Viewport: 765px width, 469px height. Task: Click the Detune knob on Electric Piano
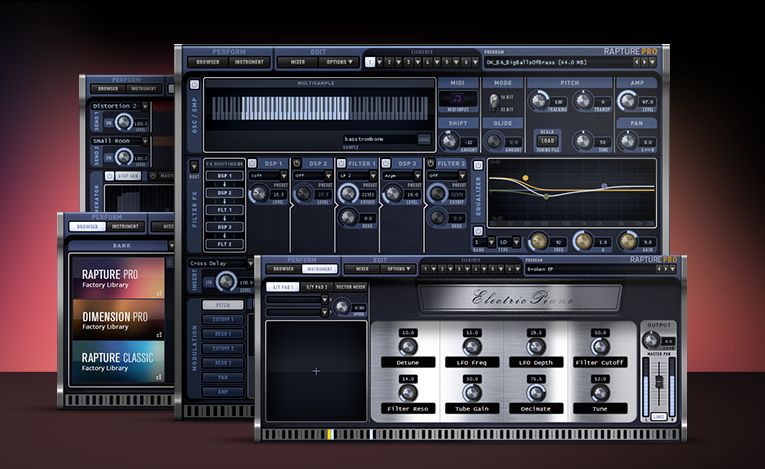[x=408, y=347]
